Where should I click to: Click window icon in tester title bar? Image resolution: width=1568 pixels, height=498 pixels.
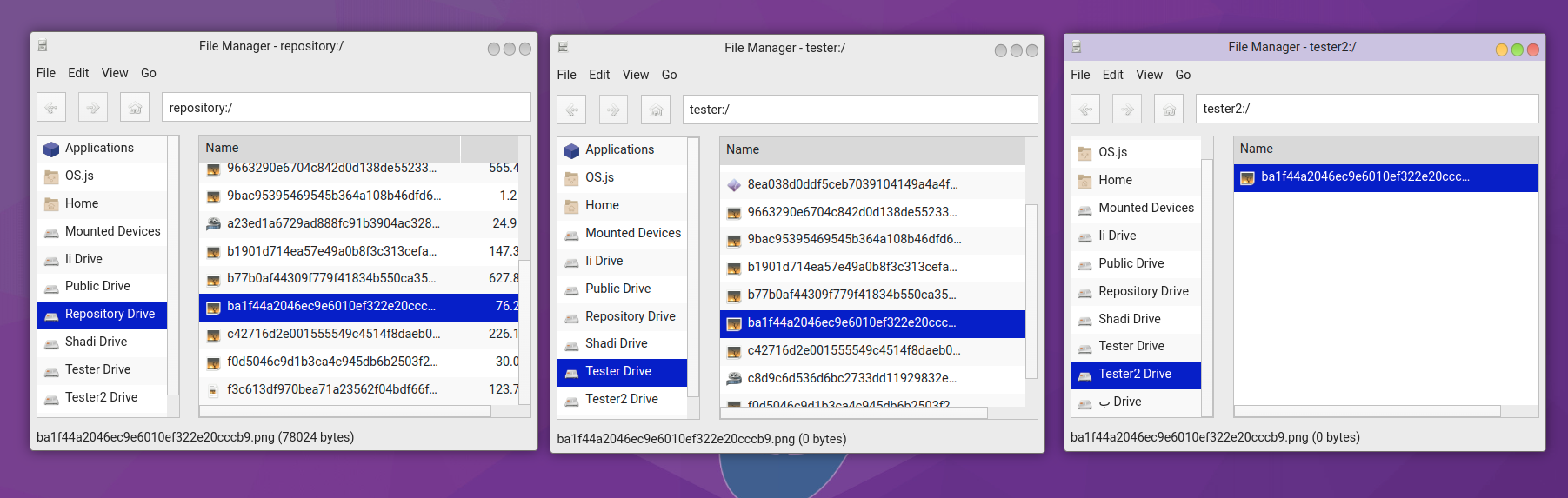pyautogui.click(x=563, y=48)
